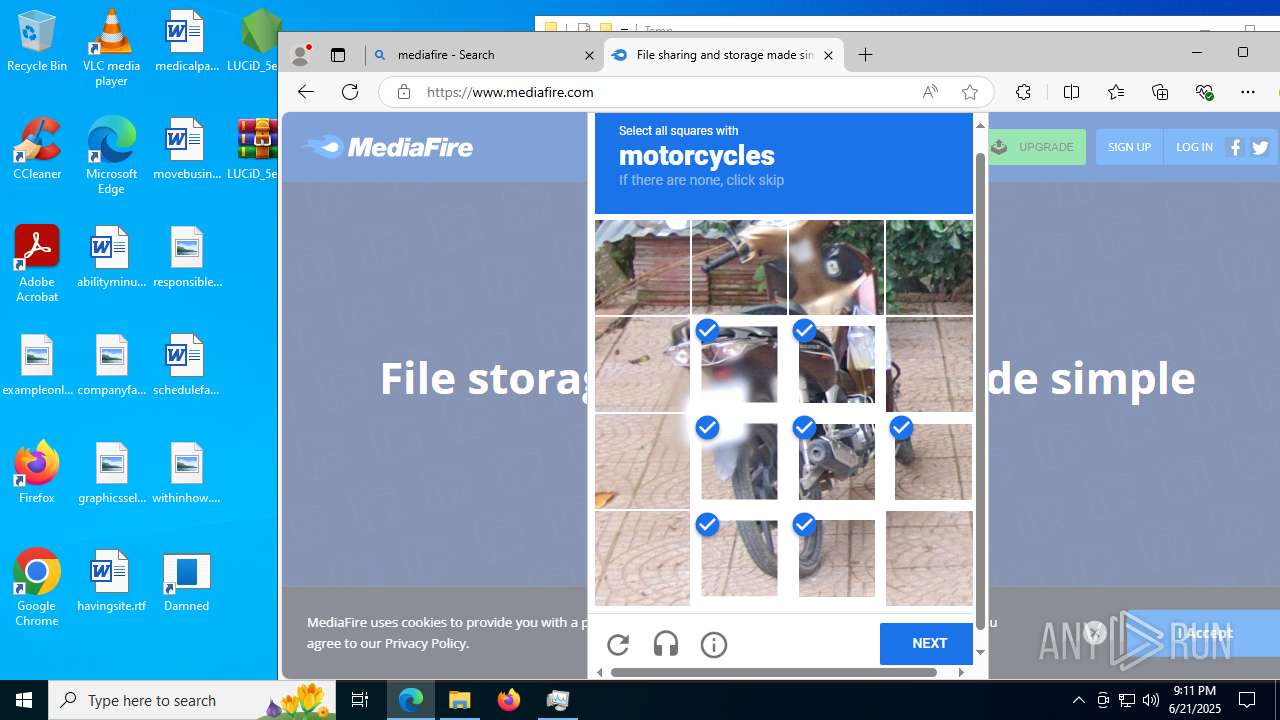Deselect the checked tile in row two, third column
1280x720 pixels.
tap(836, 364)
